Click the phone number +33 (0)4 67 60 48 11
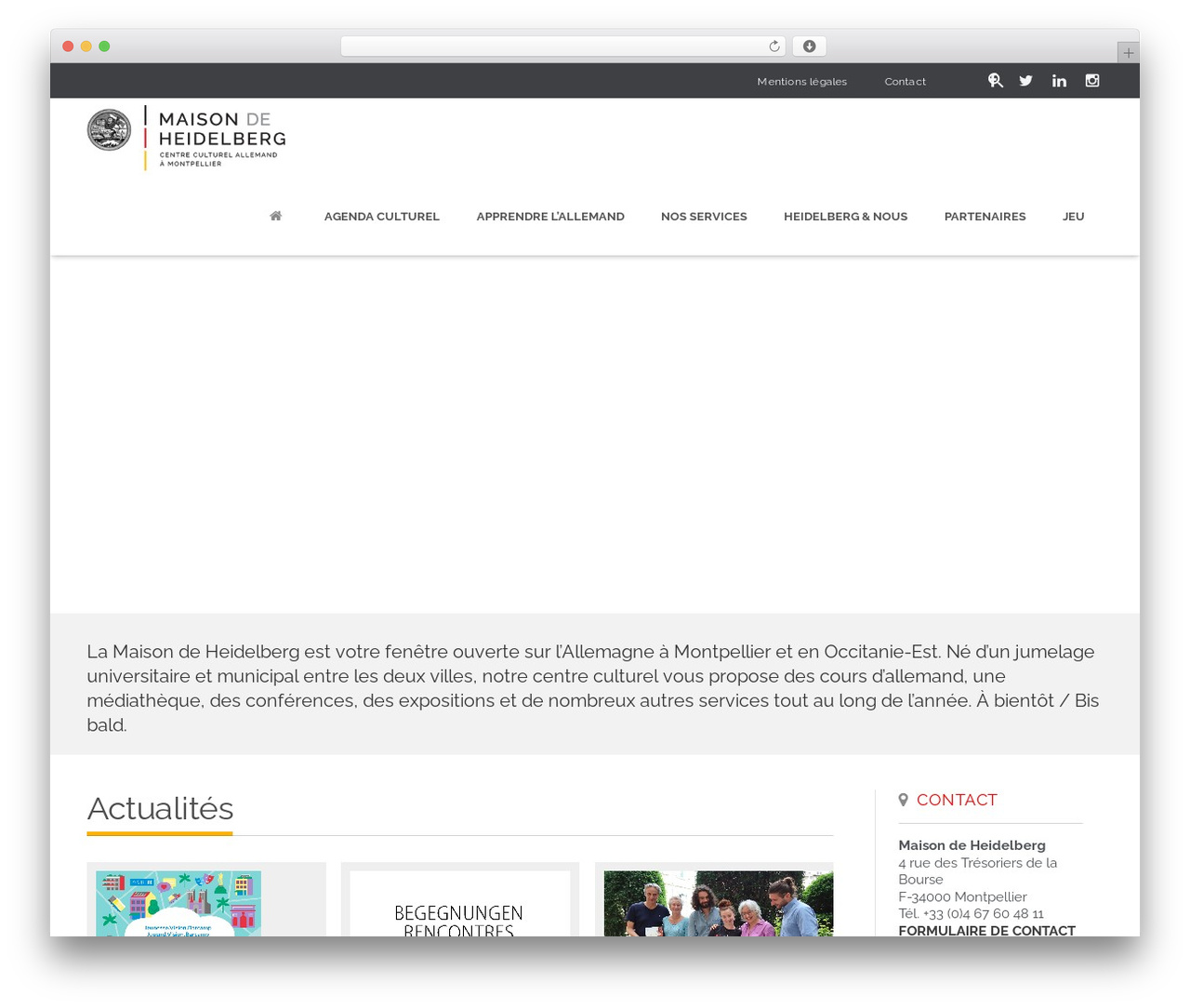 [x=983, y=913]
